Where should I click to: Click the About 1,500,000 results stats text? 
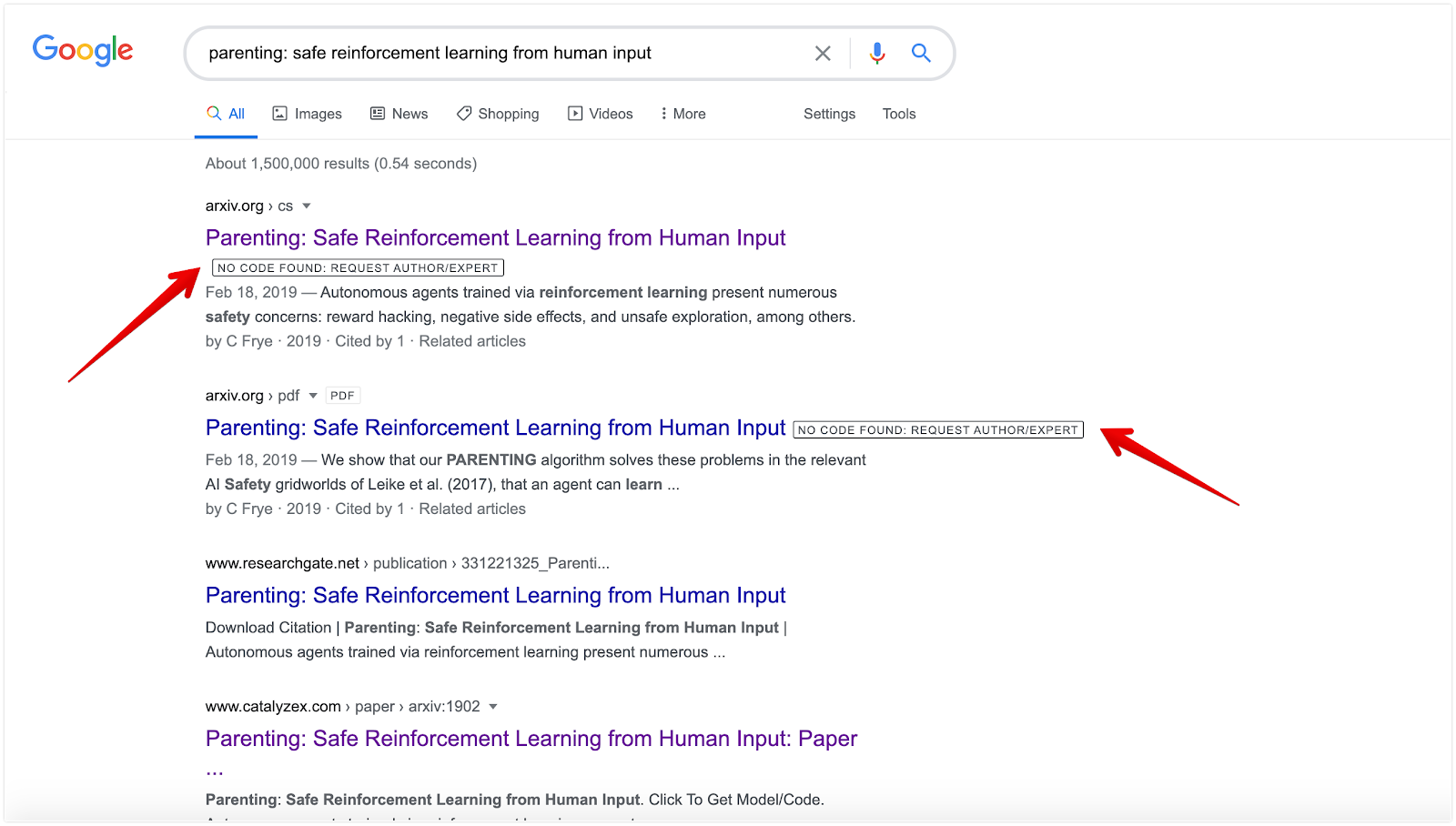[x=341, y=164]
